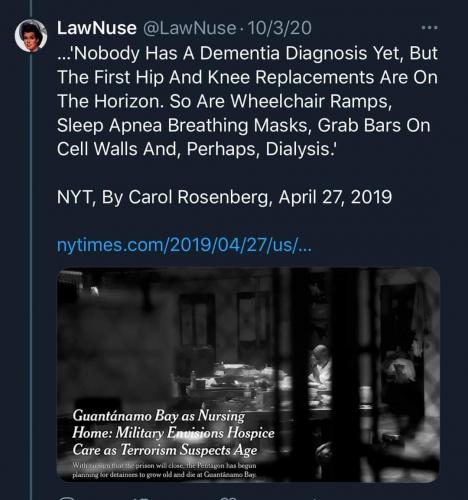The height and width of the screenshot is (500, 468).
Task: Follow the nytimes.com/2019/04/27/us link
Action: 184,246
